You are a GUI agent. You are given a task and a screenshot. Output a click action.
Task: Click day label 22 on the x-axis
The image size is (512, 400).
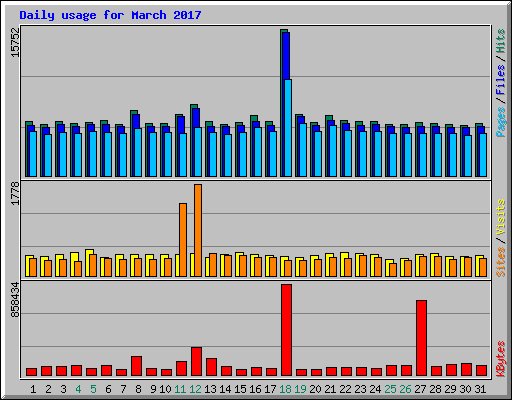tap(345, 389)
